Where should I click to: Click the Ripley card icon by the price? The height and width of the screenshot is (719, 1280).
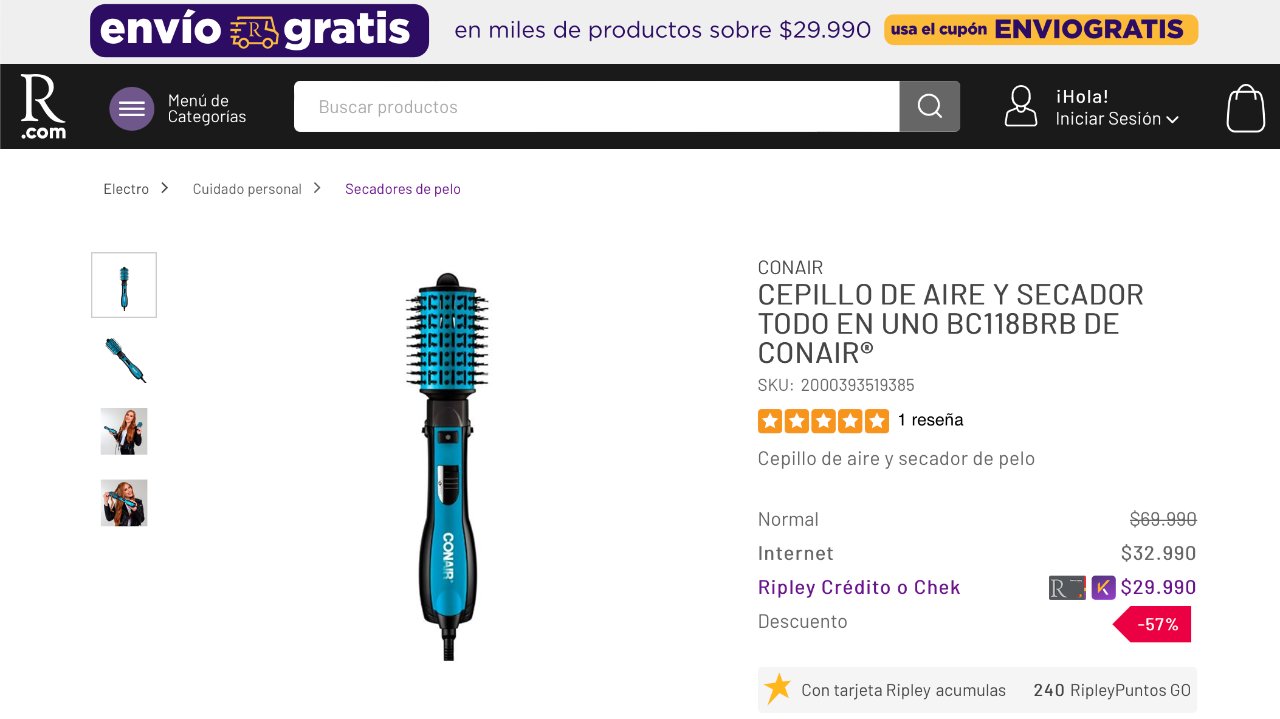pos(1067,587)
